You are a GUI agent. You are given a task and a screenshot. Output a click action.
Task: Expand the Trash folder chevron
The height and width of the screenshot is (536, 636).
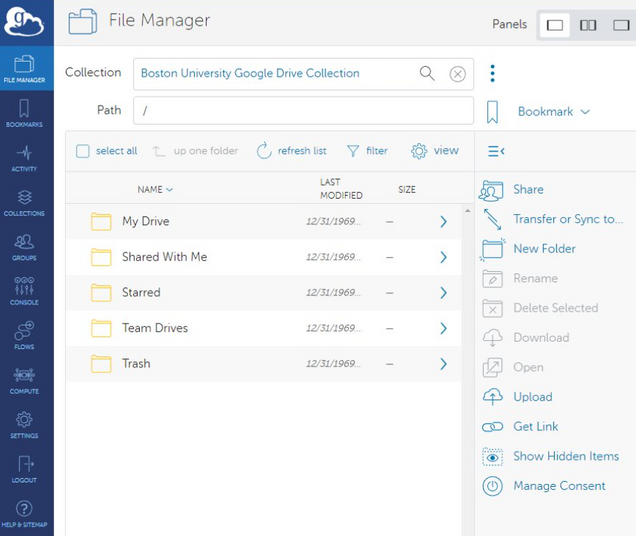pos(443,364)
